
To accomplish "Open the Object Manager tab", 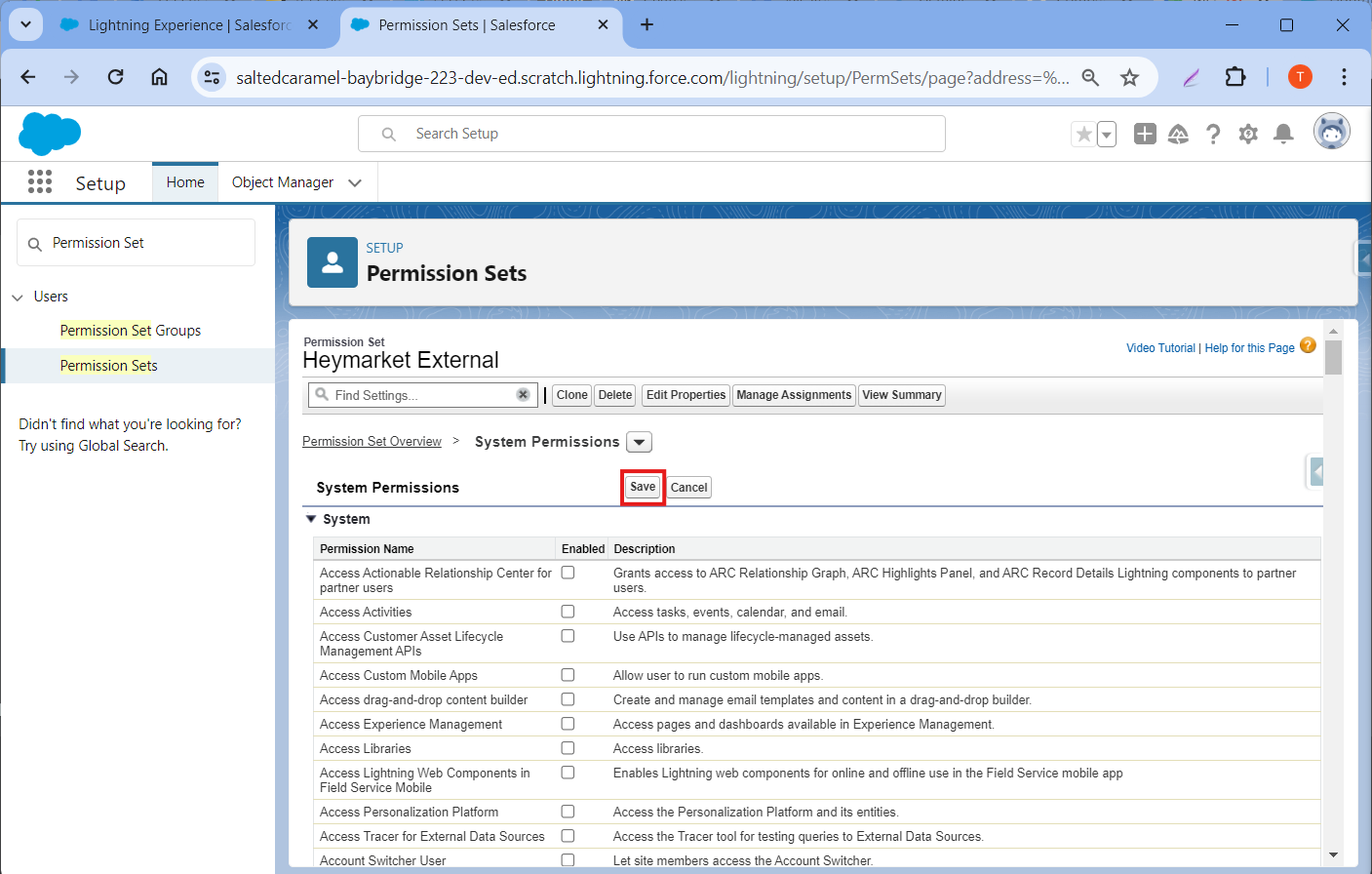I will 283,182.
